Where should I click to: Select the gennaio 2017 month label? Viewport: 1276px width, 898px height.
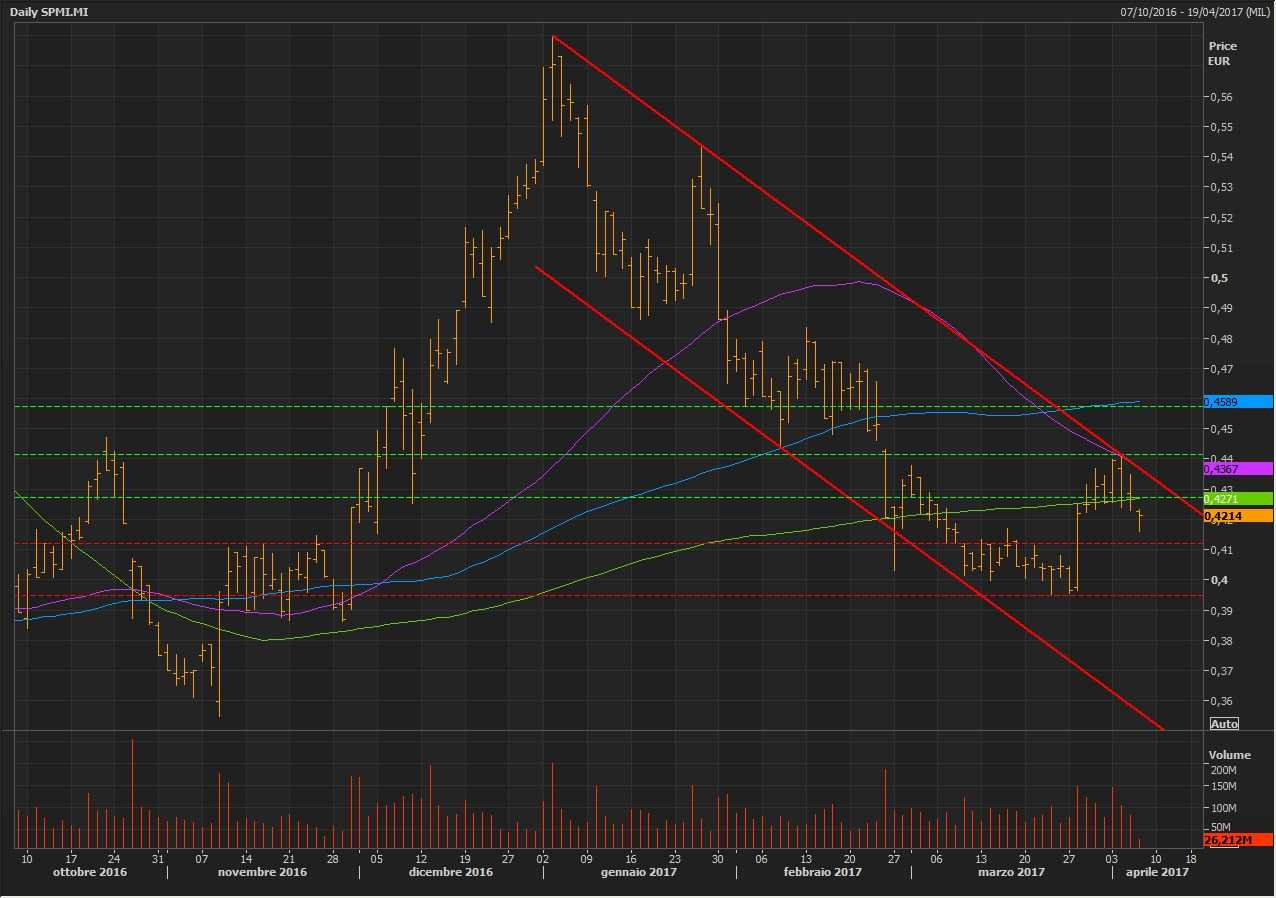click(638, 872)
